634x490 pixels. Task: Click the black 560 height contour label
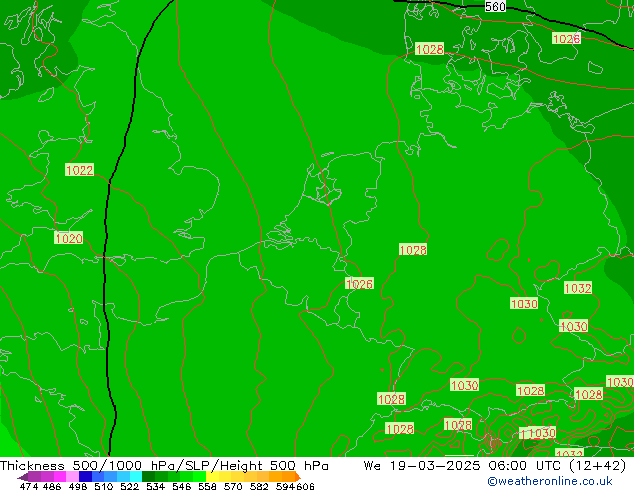pos(495,6)
